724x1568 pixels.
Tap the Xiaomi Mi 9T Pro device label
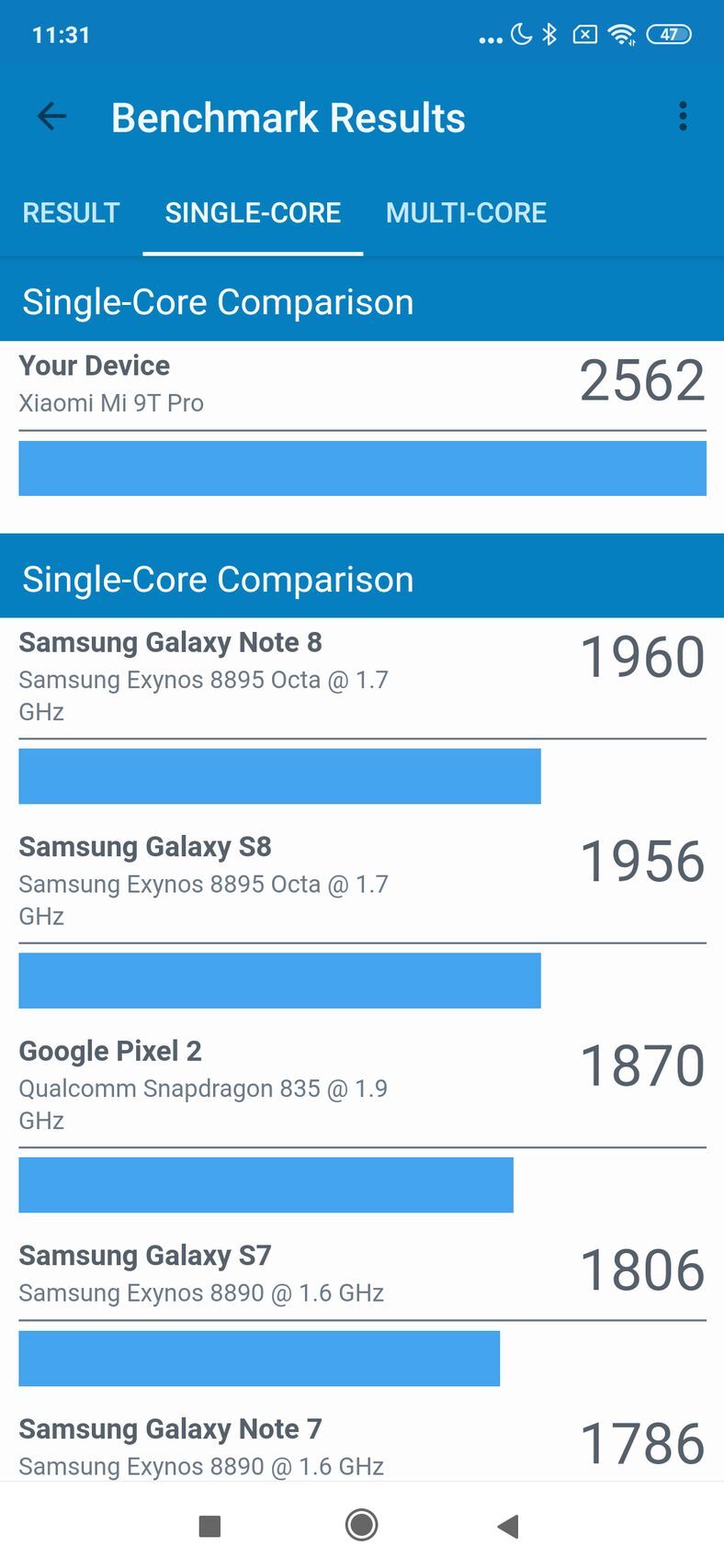click(111, 403)
